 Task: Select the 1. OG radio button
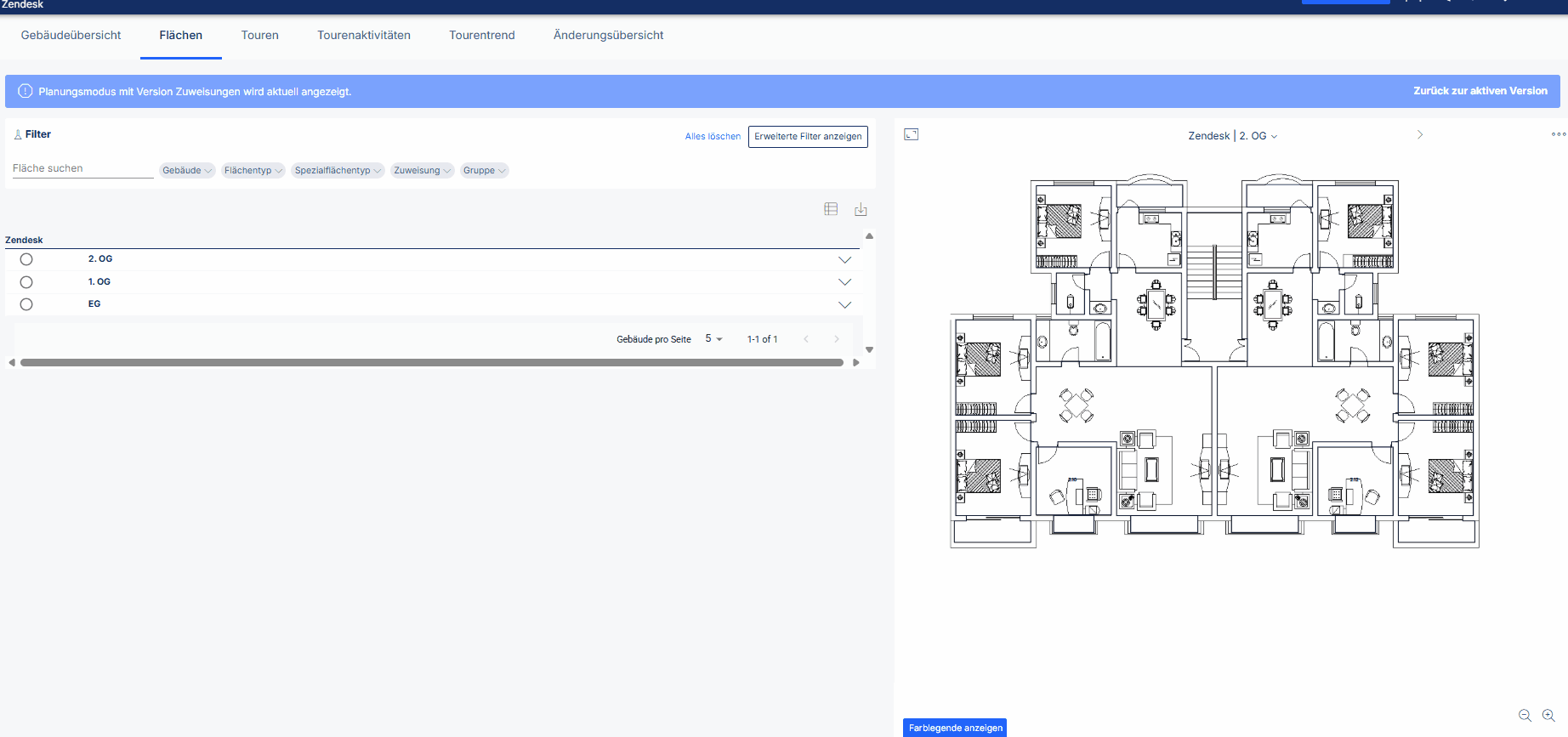click(x=26, y=282)
